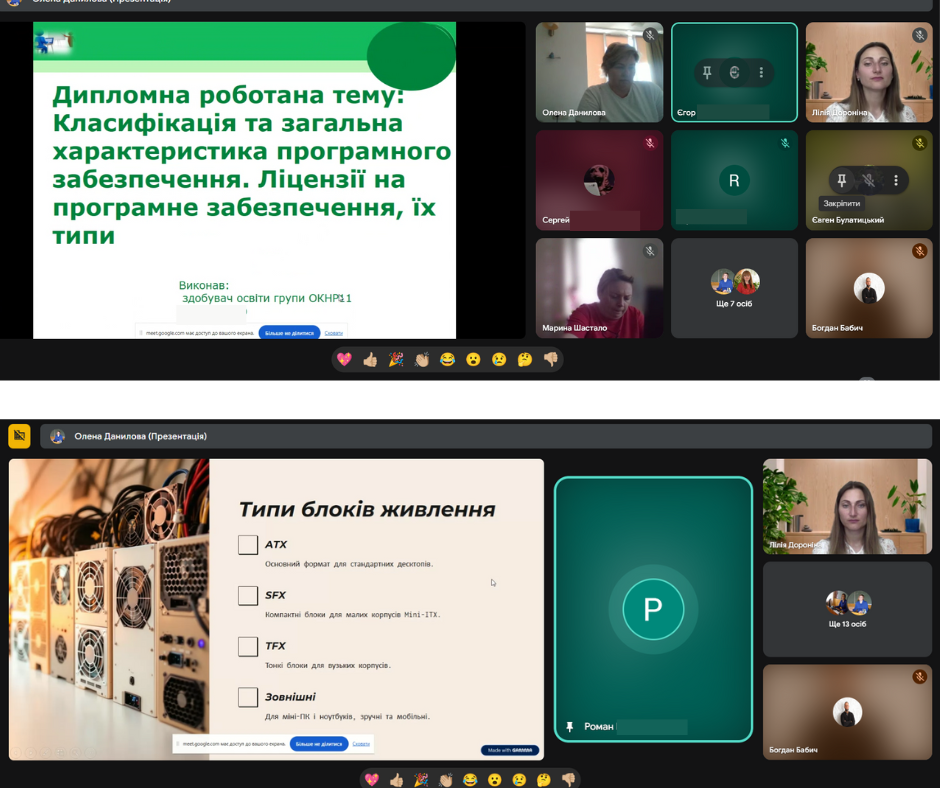940x788 pixels.
Task: Click 'Більше не ділитися' in top presentation
Action: 289,333
